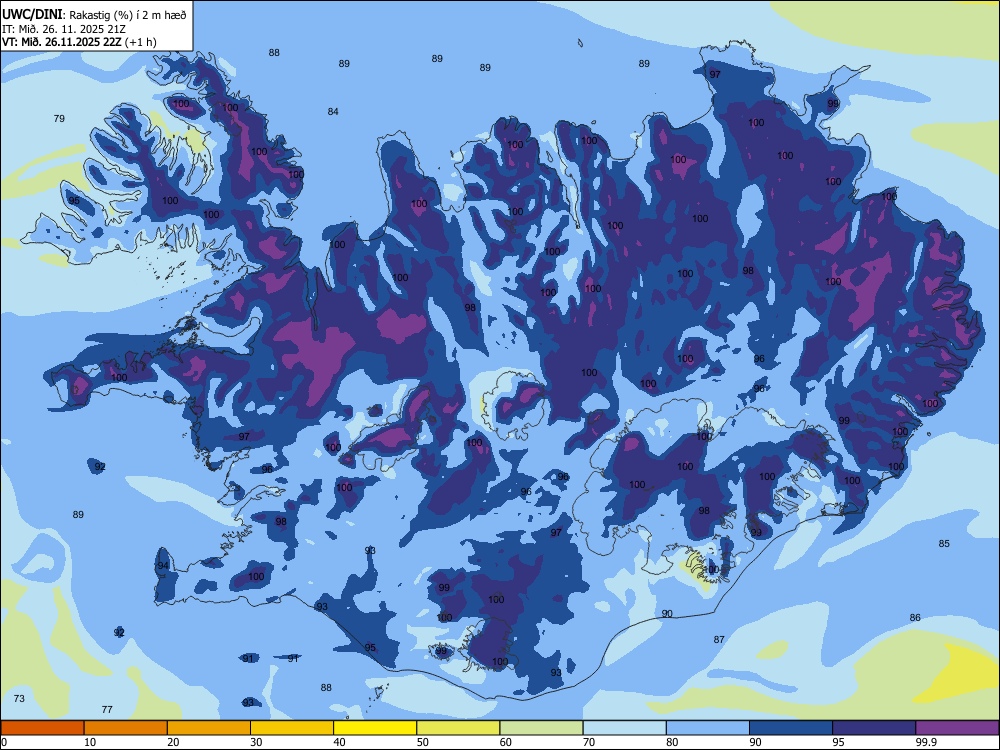This screenshot has height=750, width=1000.
Task: Pick the 60–70 pale green legend swatch
Action: coord(541,728)
